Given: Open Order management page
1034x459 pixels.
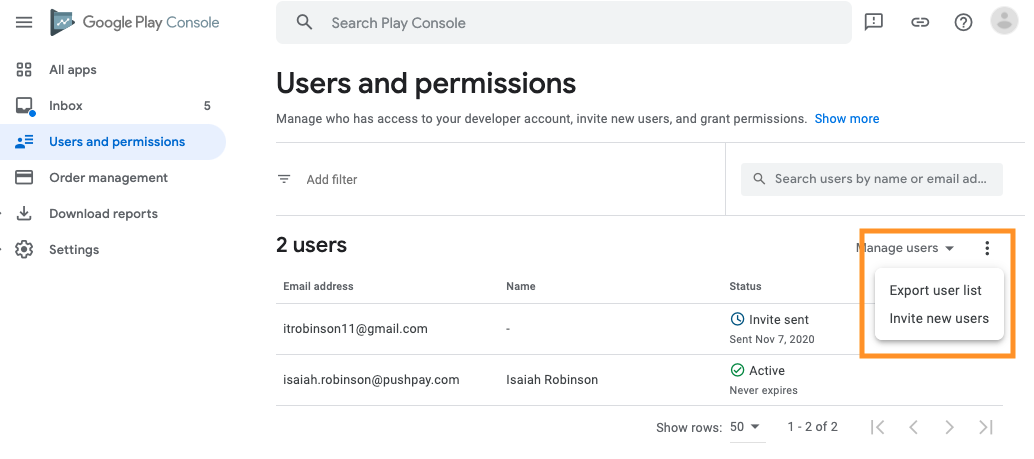Looking at the screenshot, I should (x=108, y=178).
